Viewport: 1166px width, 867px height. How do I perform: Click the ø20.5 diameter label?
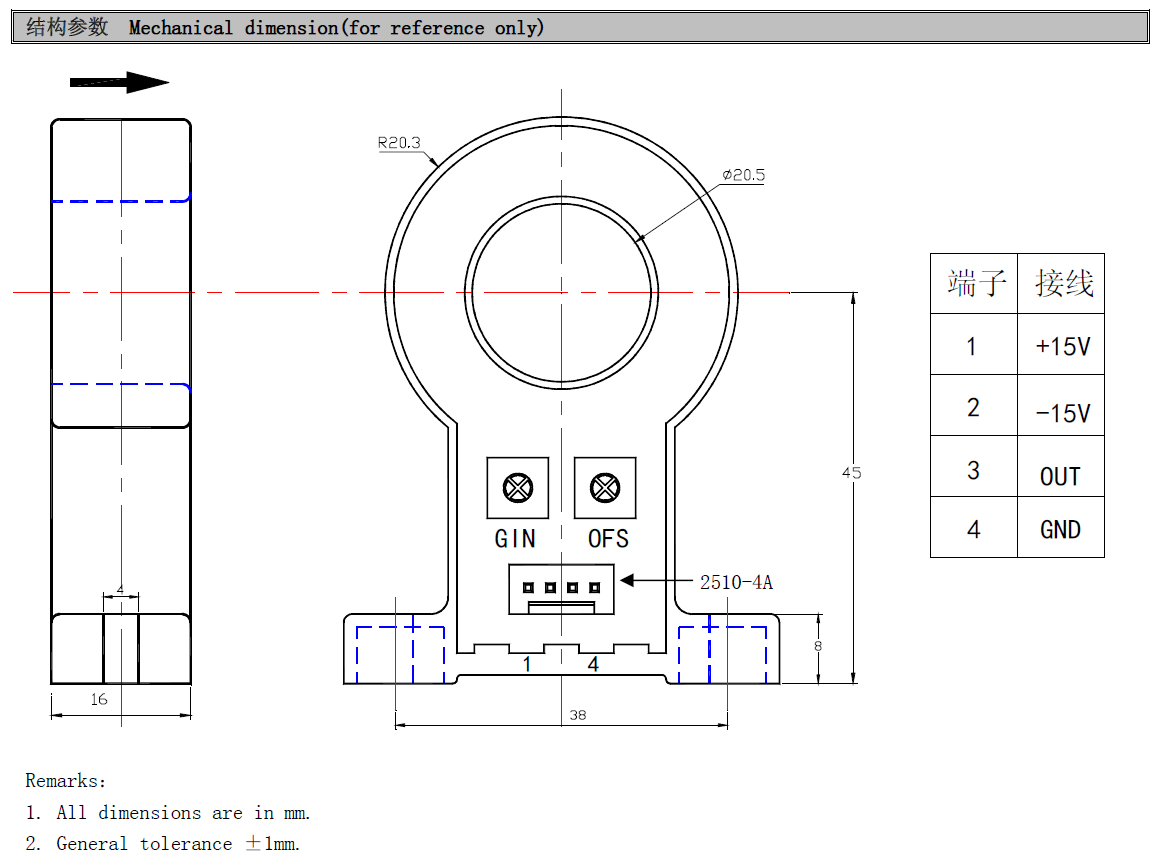(743, 175)
